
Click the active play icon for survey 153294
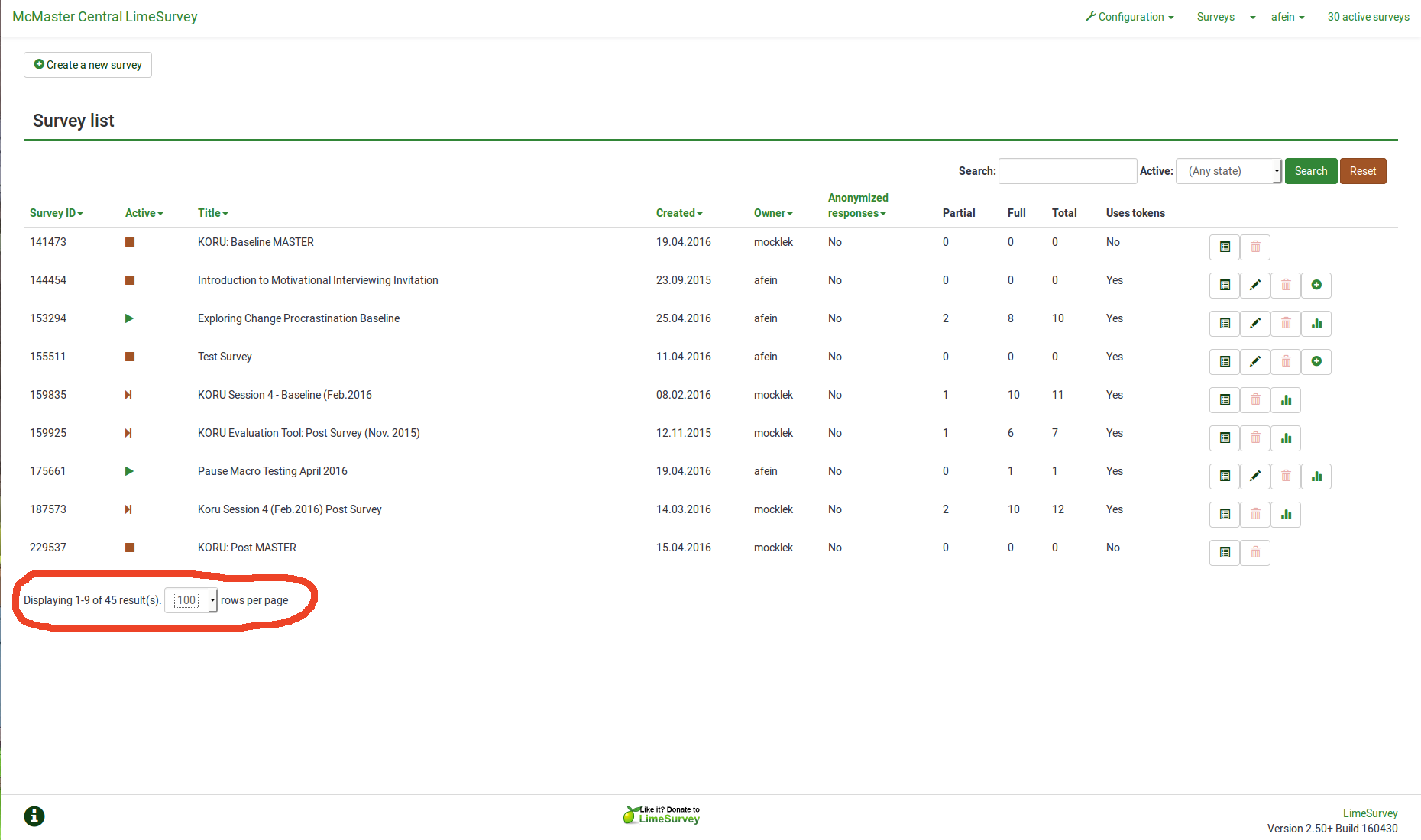[129, 318]
